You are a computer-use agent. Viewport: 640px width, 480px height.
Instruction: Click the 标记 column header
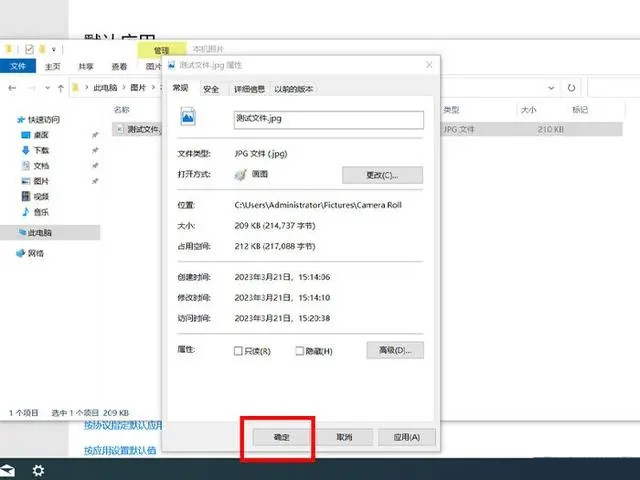point(580,109)
